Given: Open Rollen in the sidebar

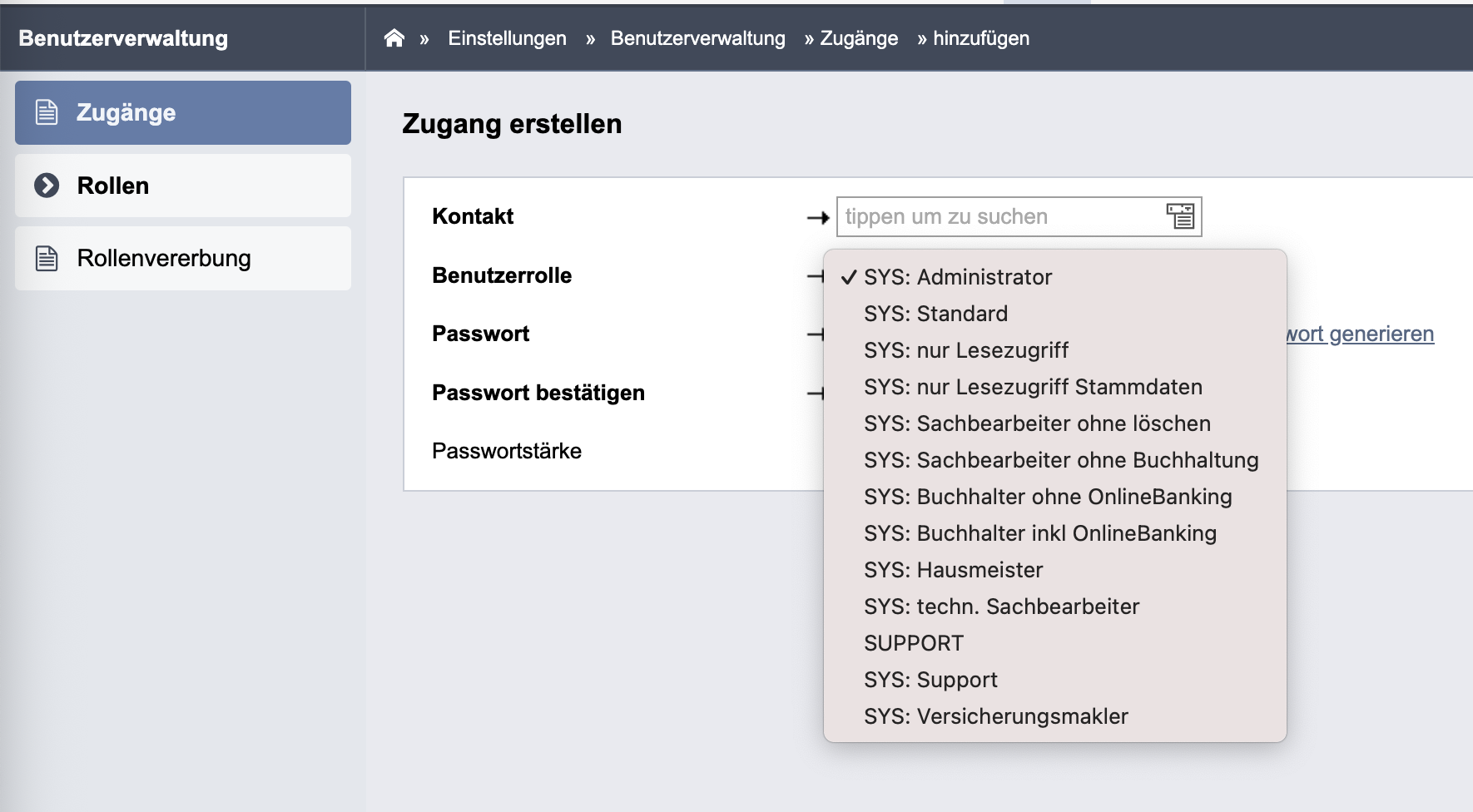Looking at the screenshot, I should click(183, 186).
